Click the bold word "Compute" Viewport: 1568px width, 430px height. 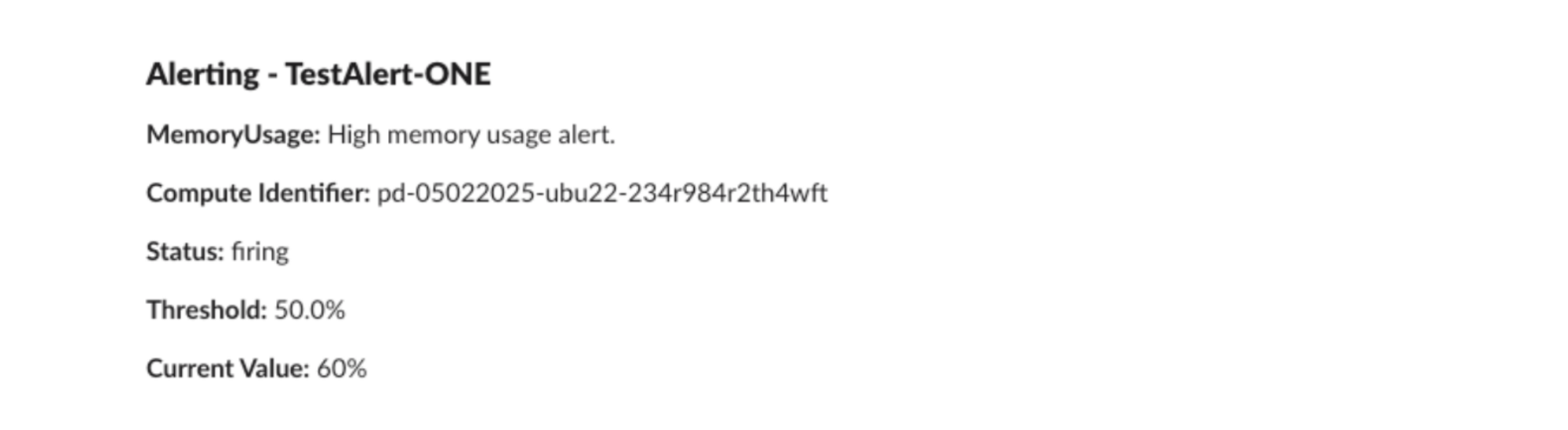(199, 193)
